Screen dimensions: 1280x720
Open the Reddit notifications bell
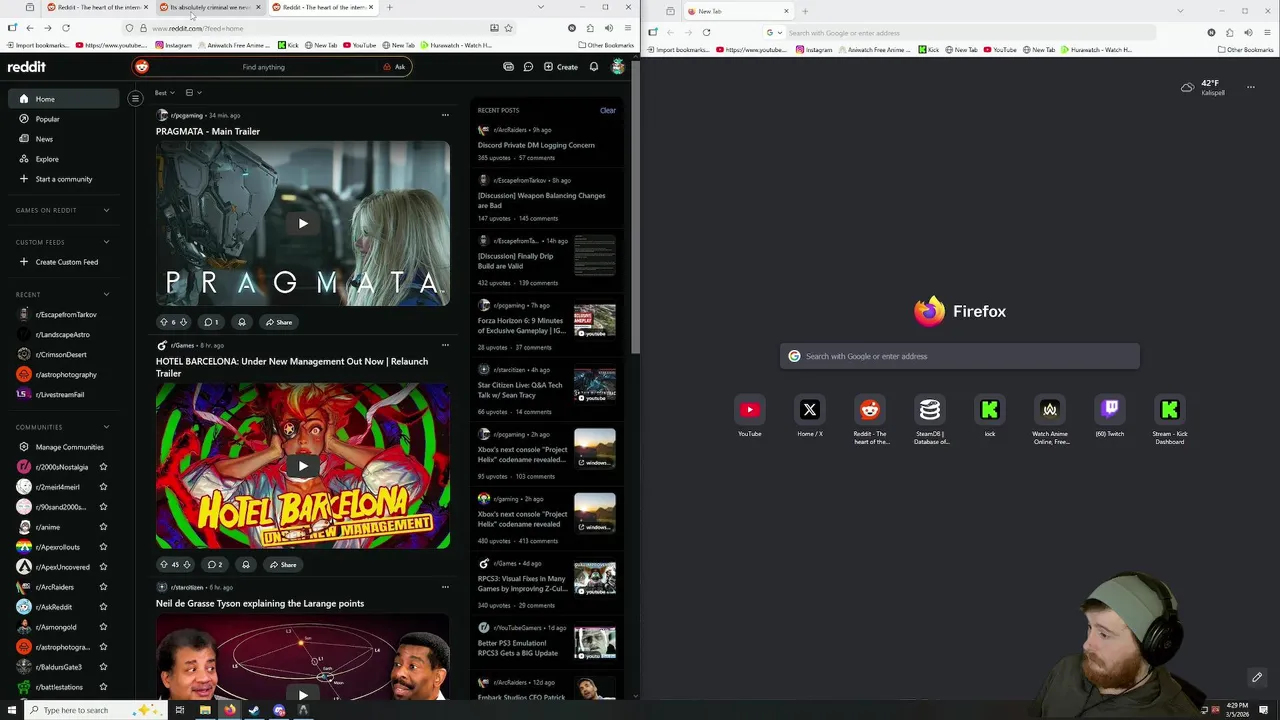click(594, 67)
